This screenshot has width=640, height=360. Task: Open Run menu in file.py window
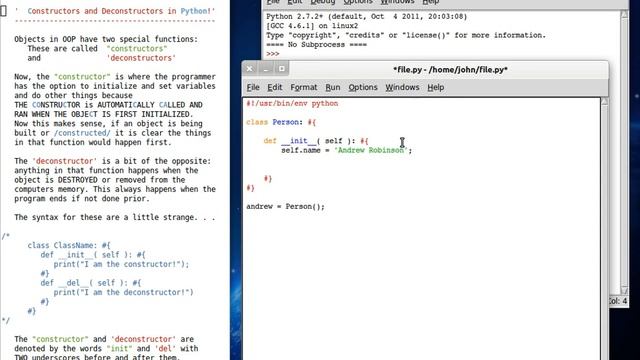tap(333, 87)
